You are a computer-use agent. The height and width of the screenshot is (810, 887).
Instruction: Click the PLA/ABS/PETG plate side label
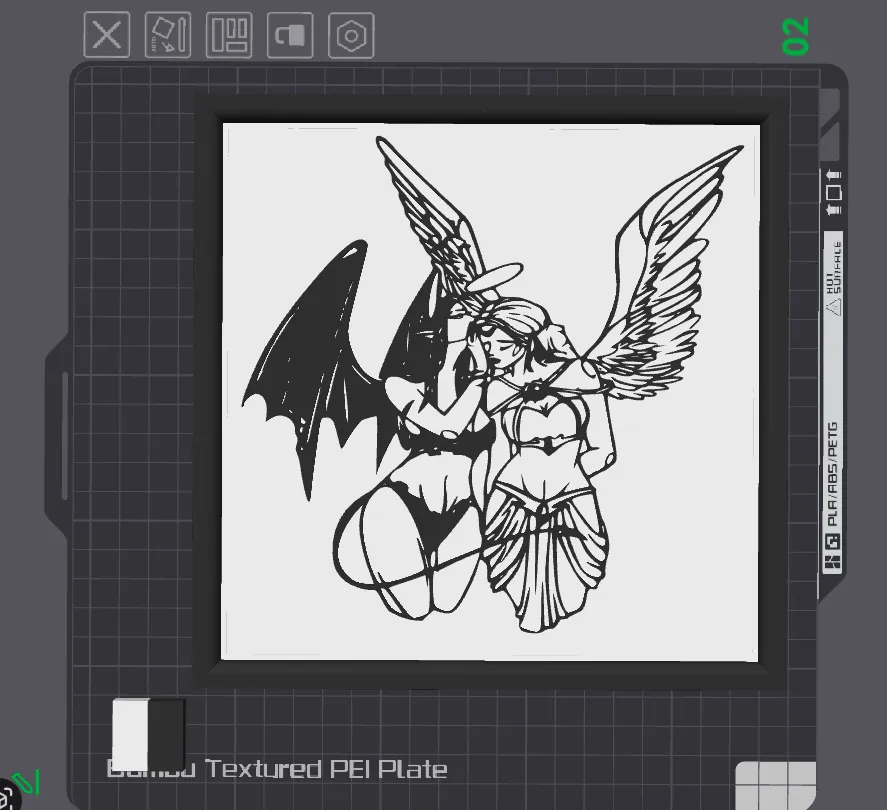[833, 474]
